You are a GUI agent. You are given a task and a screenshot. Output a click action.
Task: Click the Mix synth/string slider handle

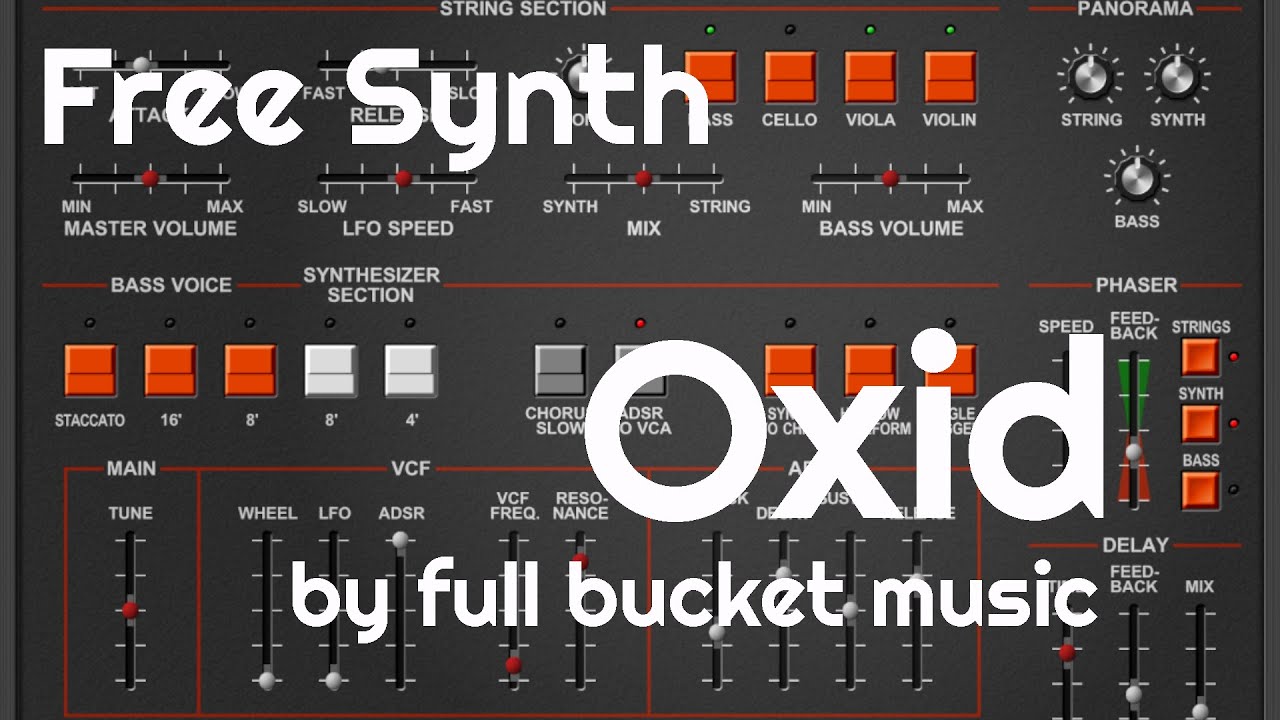(x=643, y=179)
